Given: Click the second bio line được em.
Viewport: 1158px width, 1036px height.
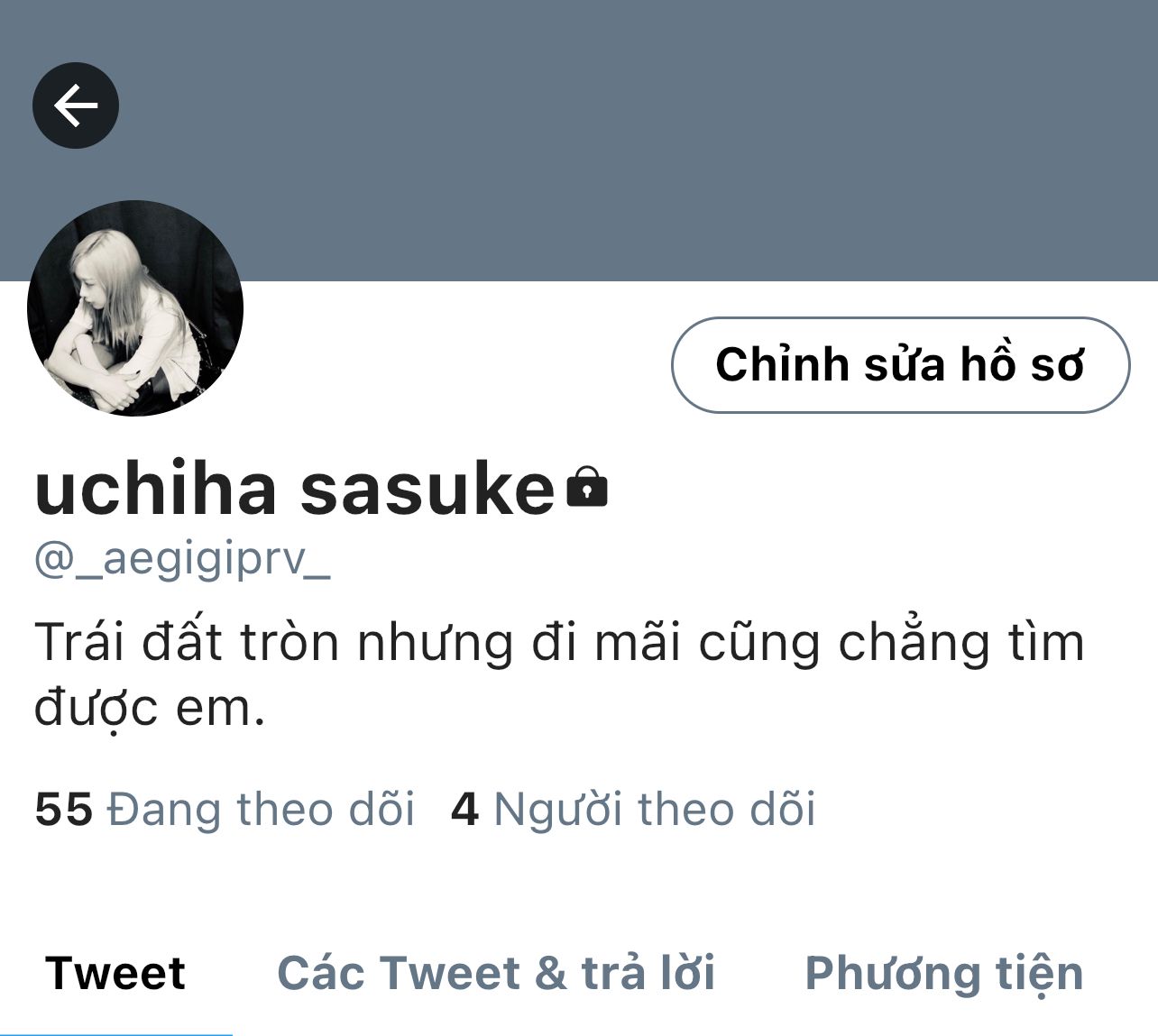Looking at the screenshot, I should (x=151, y=709).
